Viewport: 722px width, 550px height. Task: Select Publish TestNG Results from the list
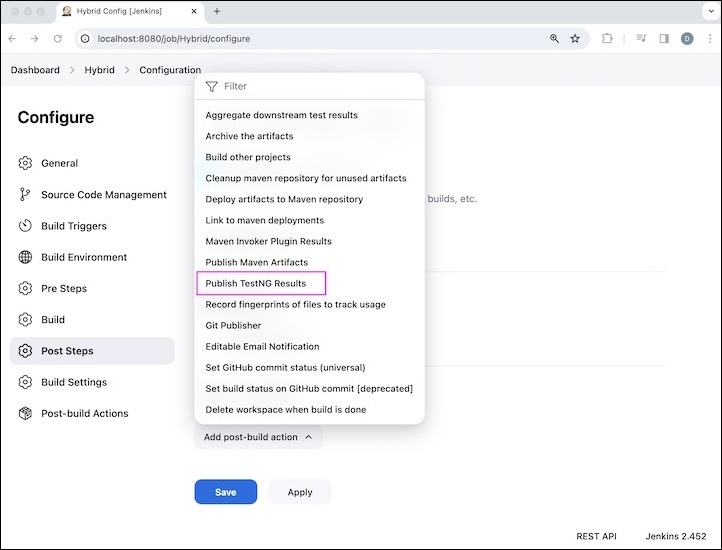click(256, 284)
